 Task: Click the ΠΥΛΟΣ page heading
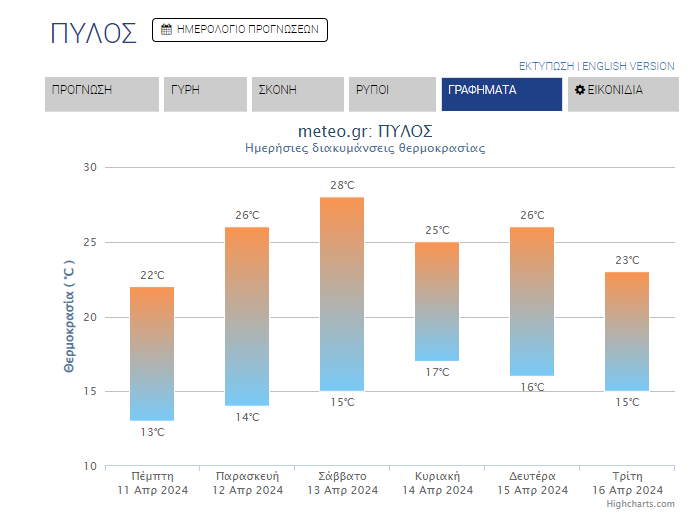[93, 33]
